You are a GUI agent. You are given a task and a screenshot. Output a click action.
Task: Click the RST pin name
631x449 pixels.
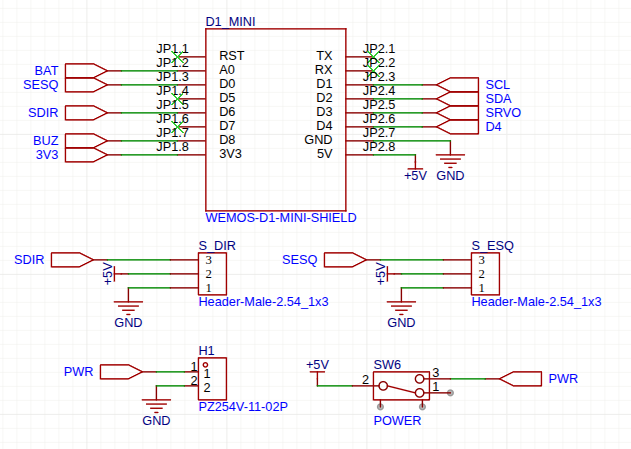click(231, 56)
